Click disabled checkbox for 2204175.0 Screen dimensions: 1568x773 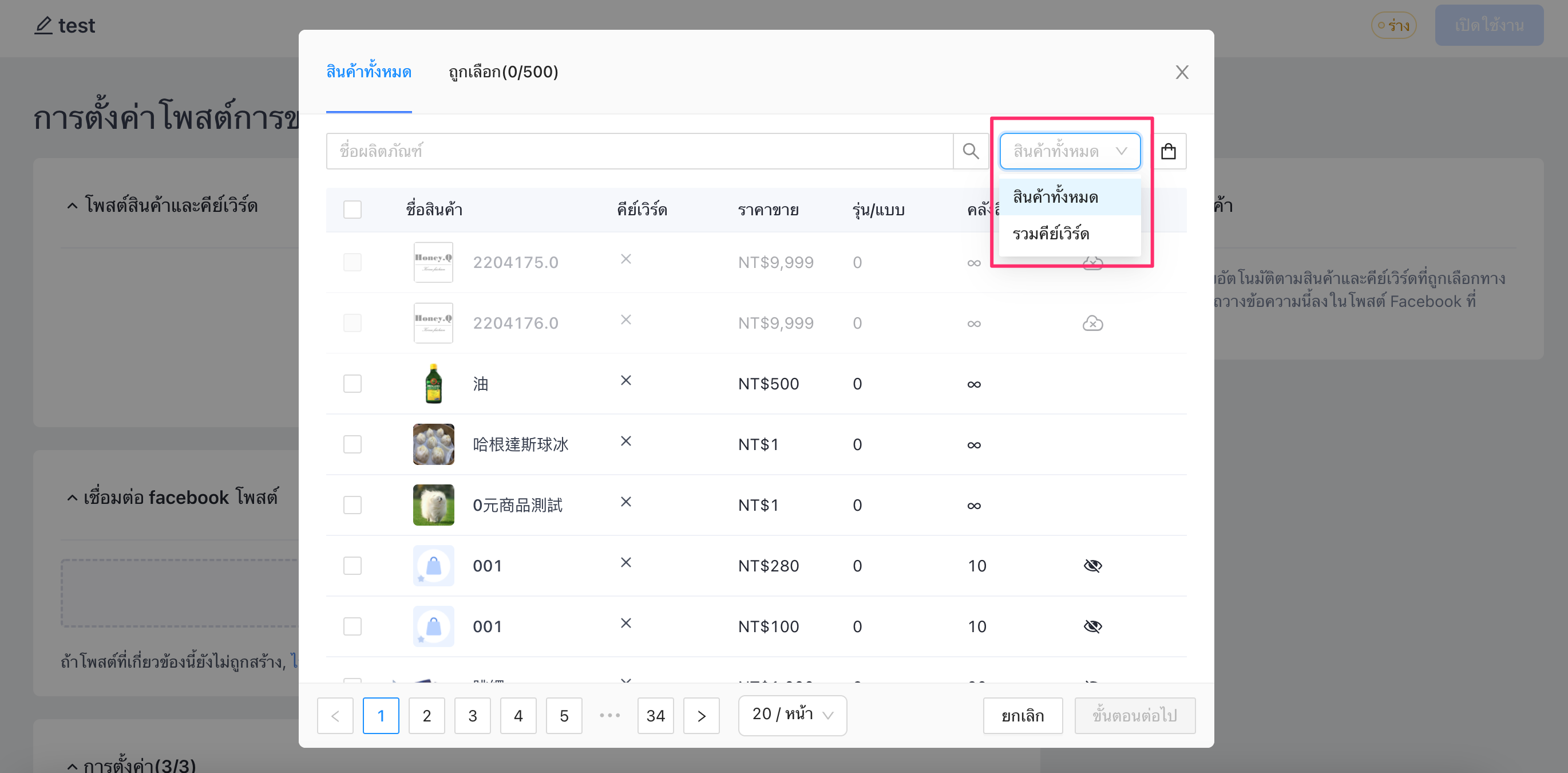point(353,263)
